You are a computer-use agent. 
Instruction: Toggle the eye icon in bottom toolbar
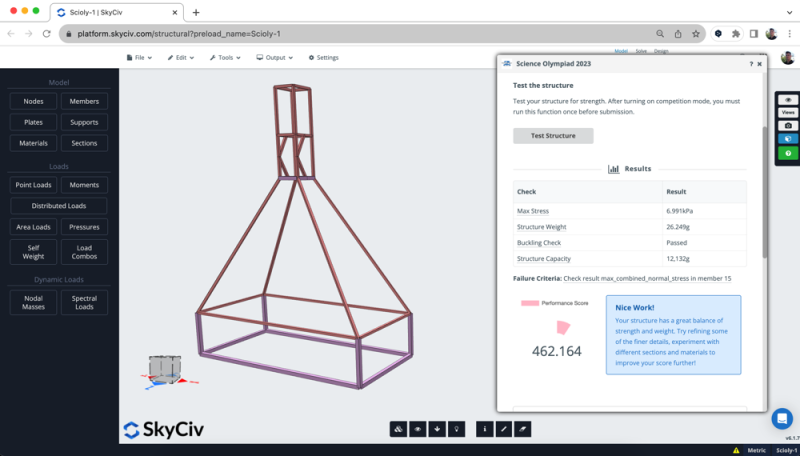coord(418,429)
